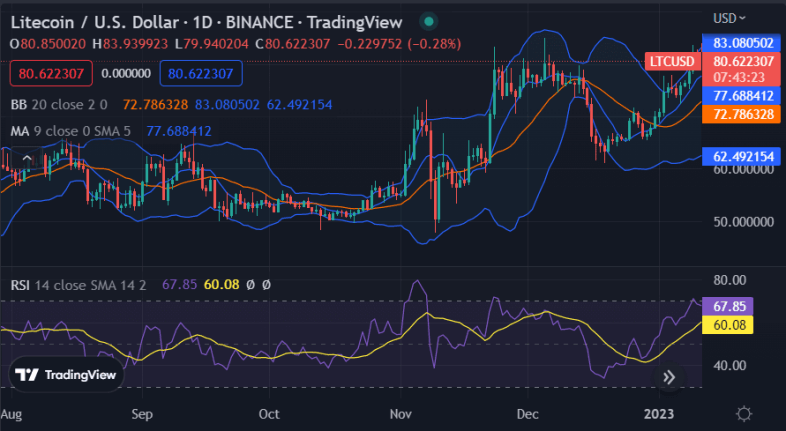Open chart settings gear icon
This screenshot has height=431, width=786.
point(744,414)
